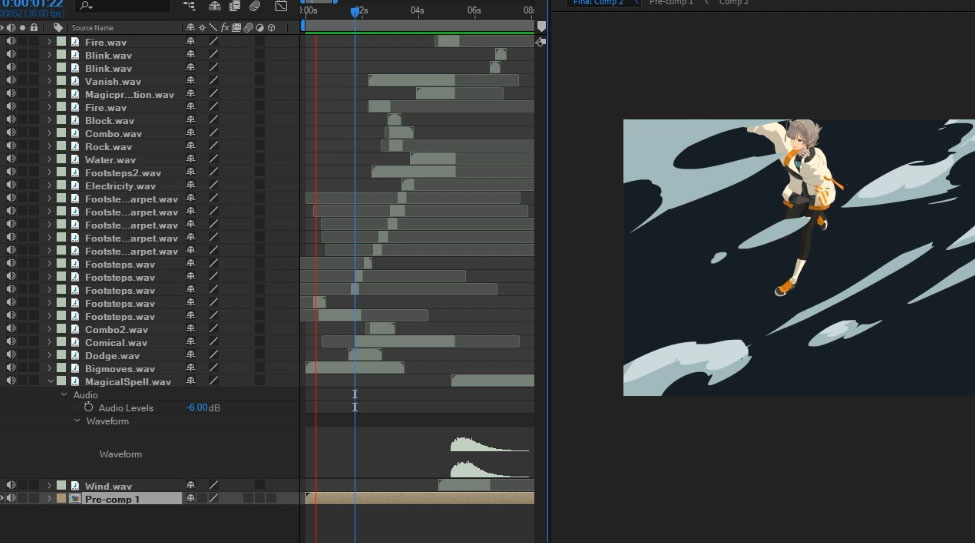Collapse the MagicalSpell.wav layer

click(x=50, y=381)
